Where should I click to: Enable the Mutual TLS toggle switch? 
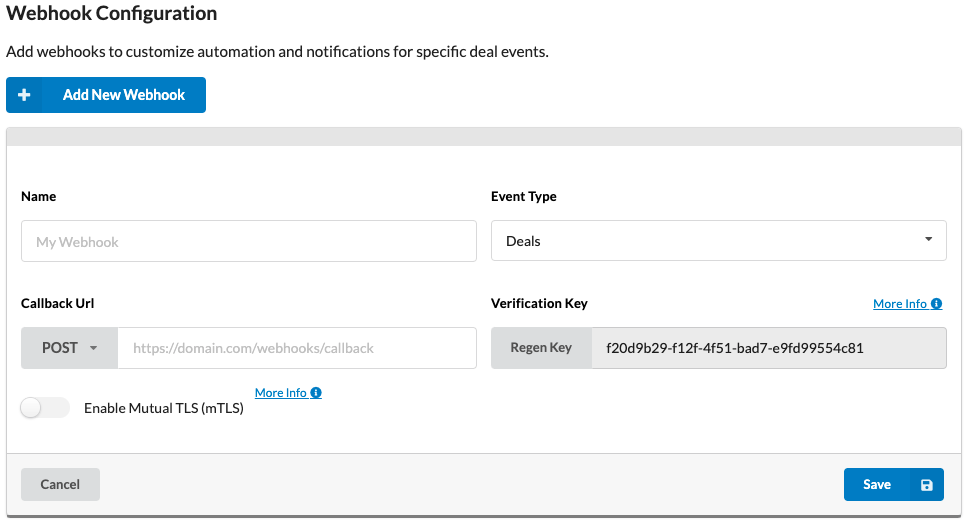(45, 407)
